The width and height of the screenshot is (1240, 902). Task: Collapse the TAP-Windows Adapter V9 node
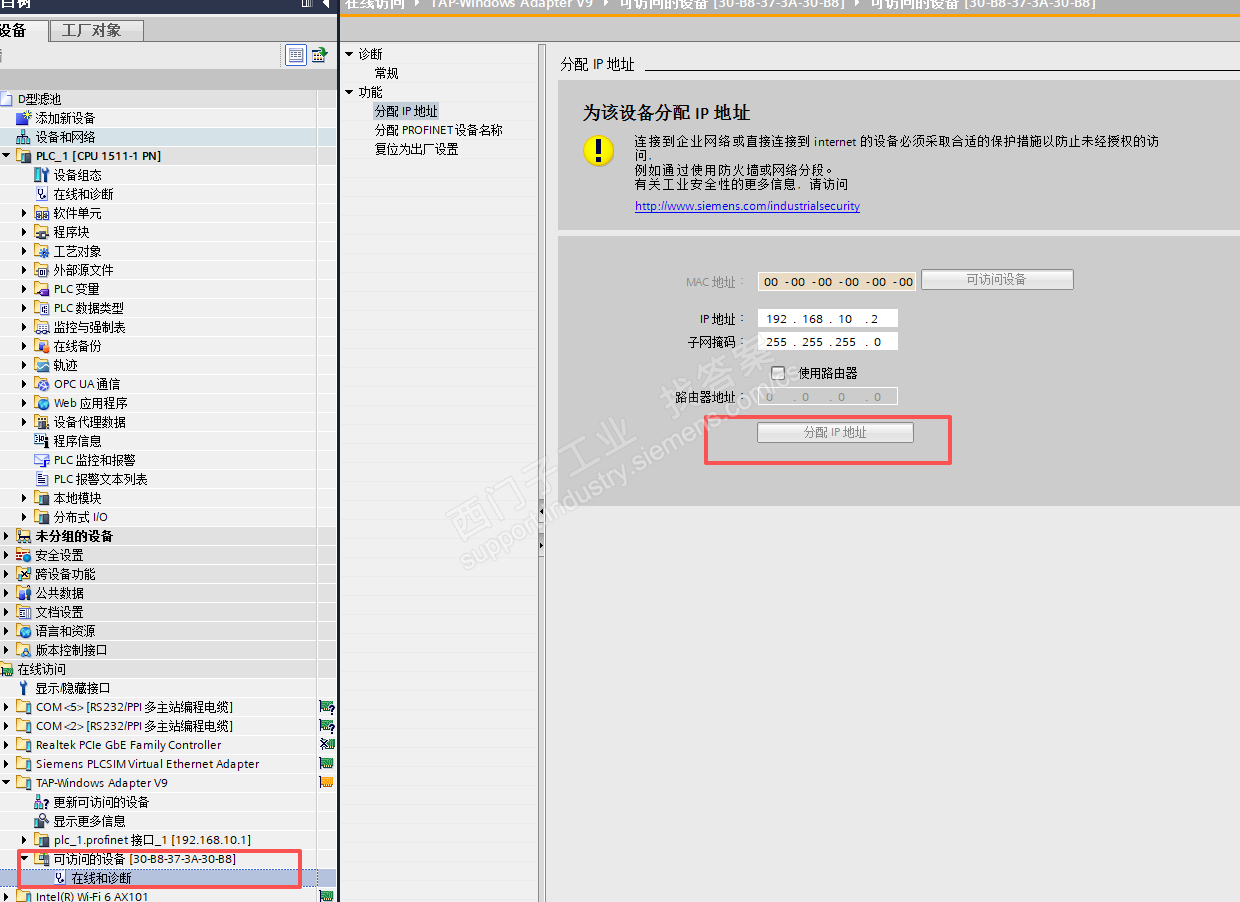click(6, 783)
